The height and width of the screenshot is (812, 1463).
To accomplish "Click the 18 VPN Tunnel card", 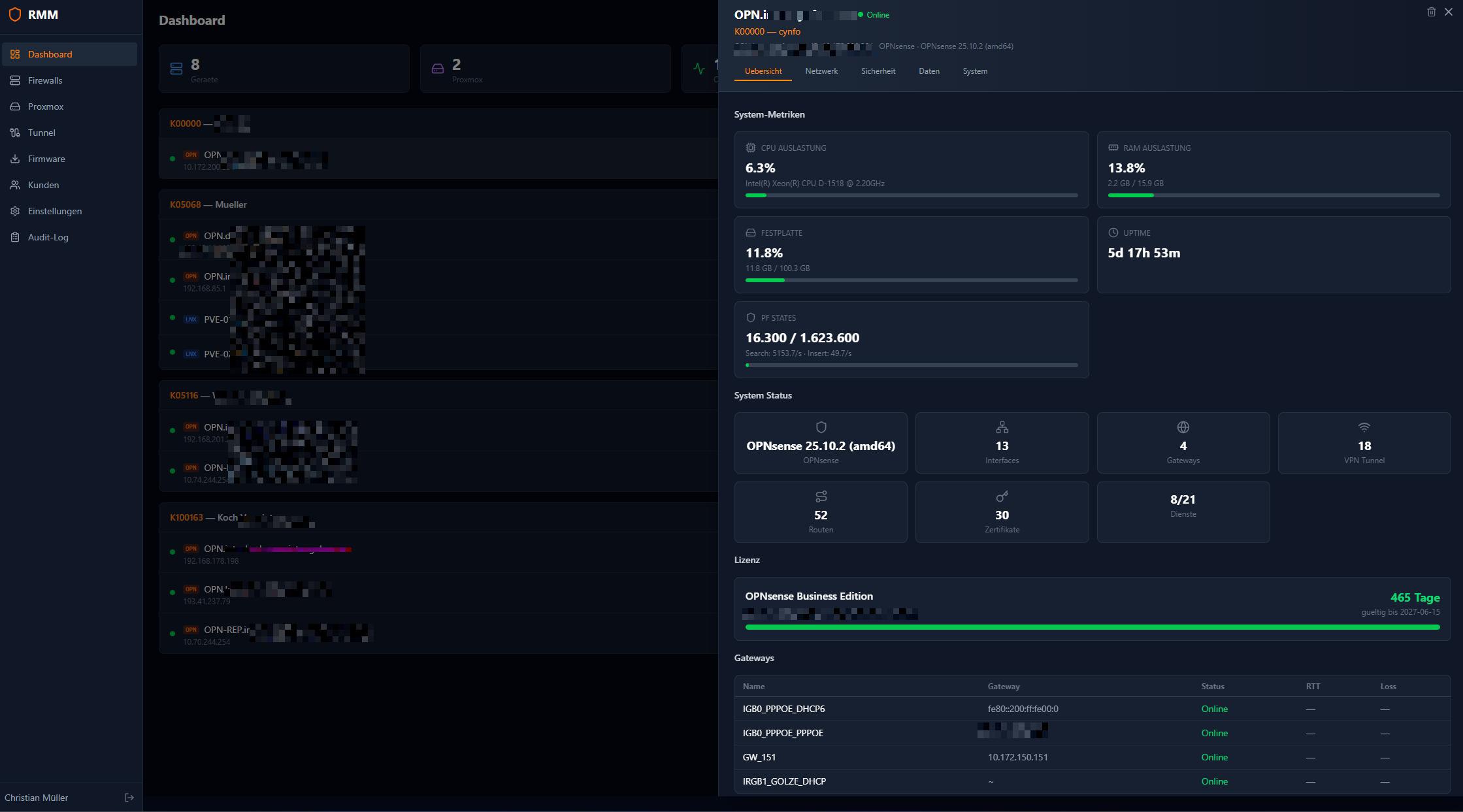I will 1364,443.
